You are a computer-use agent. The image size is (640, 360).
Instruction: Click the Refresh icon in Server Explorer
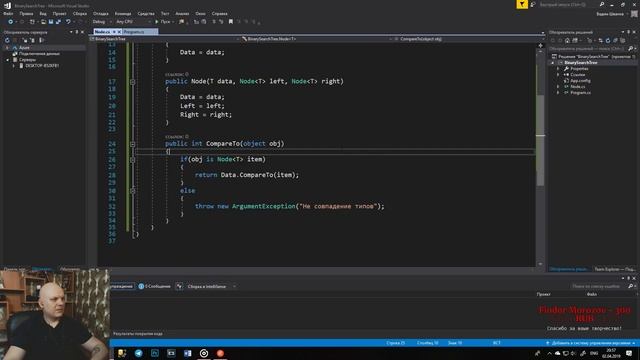pyautogui.click(x=7, y=40)
